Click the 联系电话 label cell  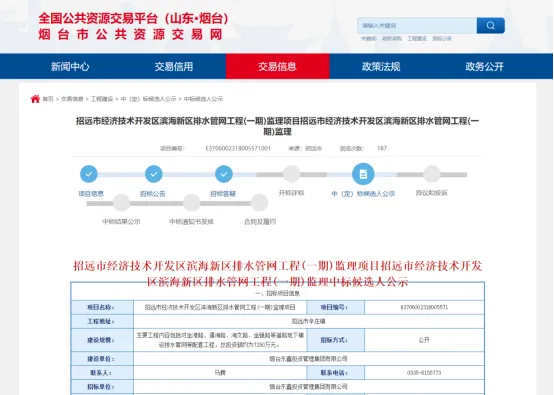pos(336,373)
